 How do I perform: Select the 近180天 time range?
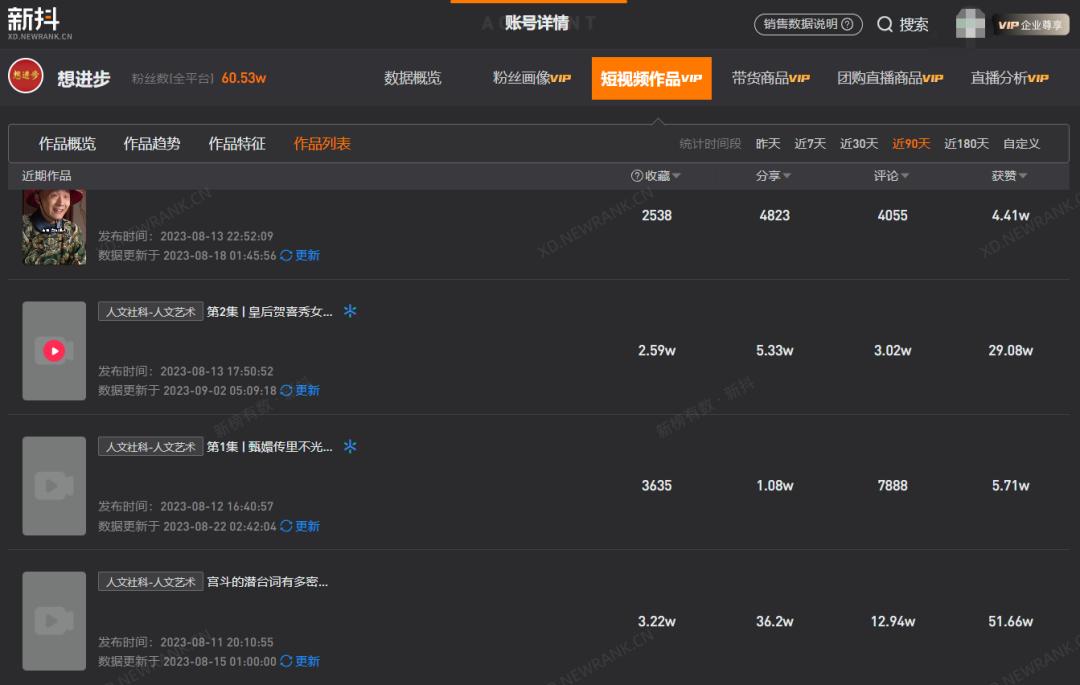click(x=966, y=143)
